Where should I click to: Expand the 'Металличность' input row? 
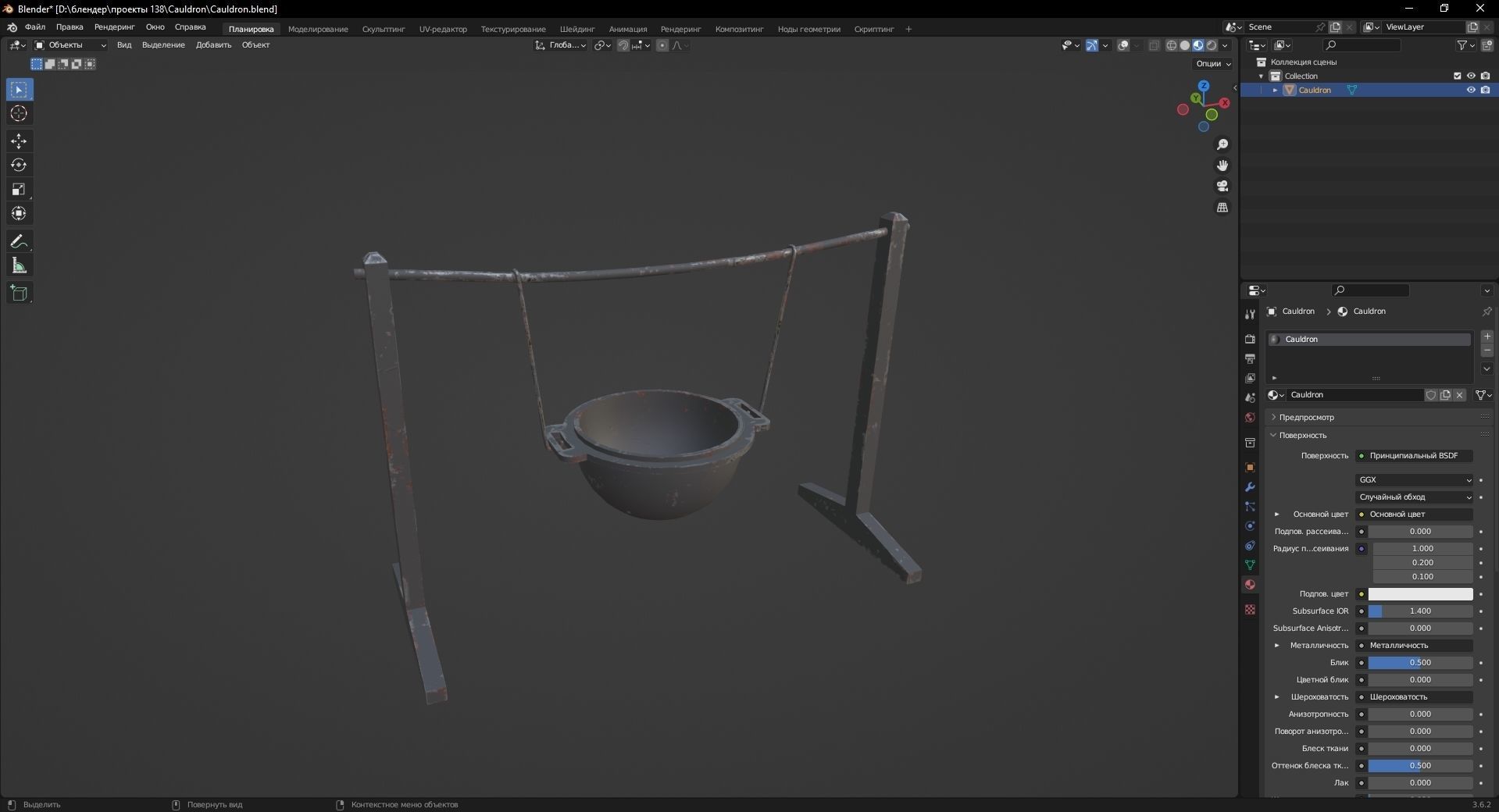coord(1277,646)
